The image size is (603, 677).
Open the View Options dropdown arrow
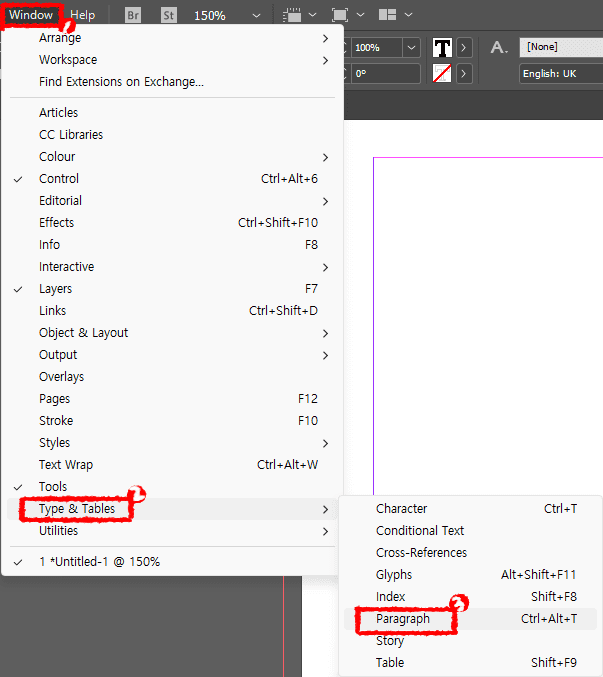coord(313,15)
